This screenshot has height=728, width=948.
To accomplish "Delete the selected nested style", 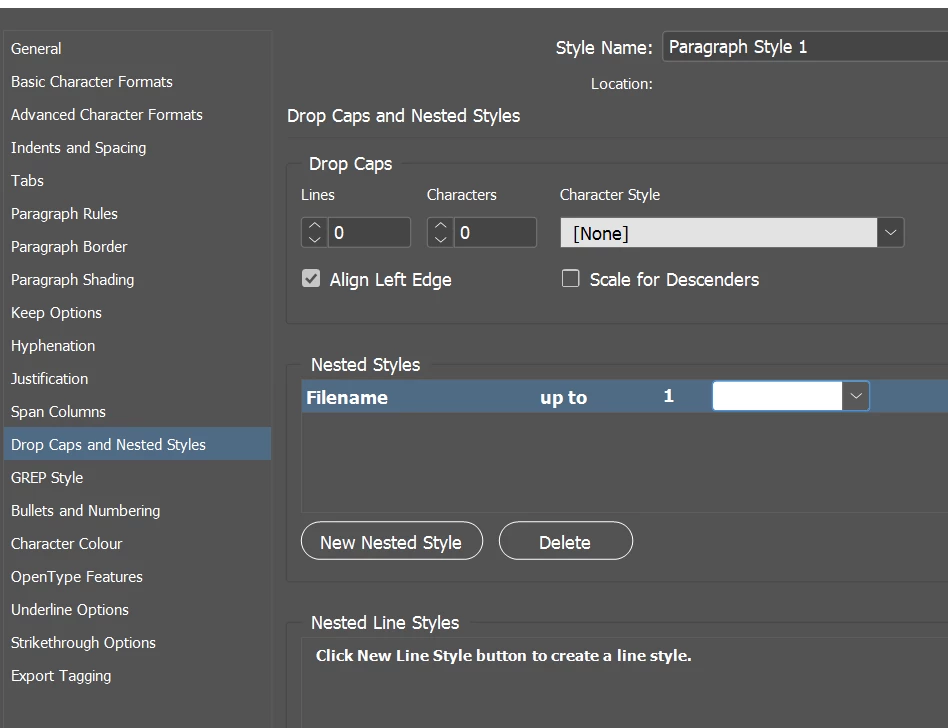I will click(x=565, y=542).
